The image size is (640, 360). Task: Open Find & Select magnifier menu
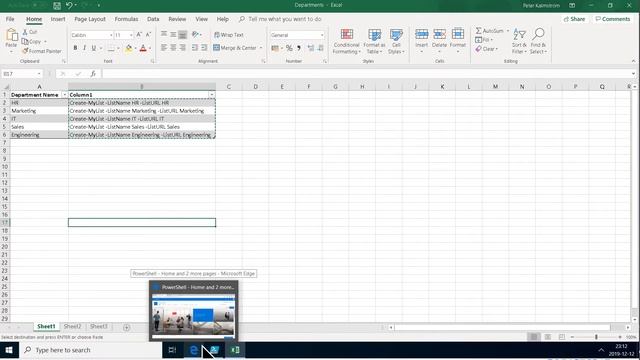click(x=538, y=41)
